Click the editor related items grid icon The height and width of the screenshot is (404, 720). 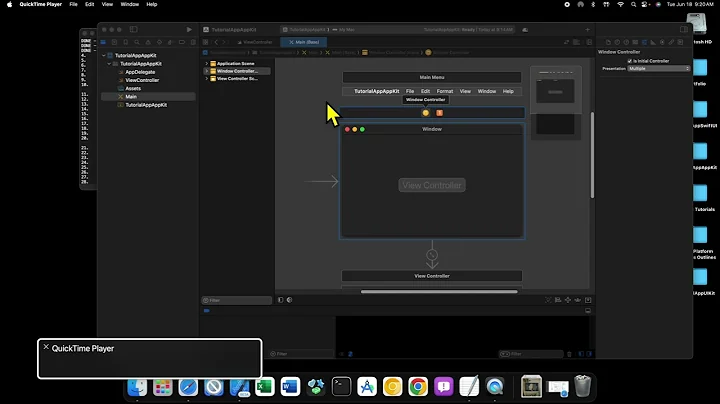tap(206, 42)
